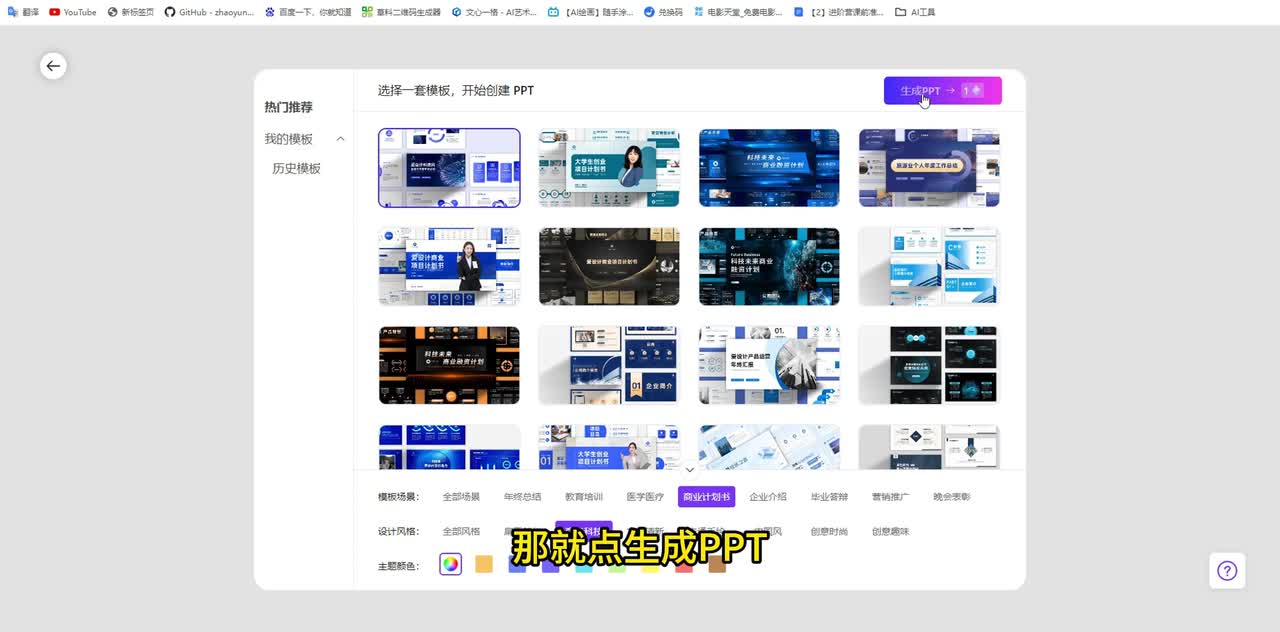Pick the yellow-orange theme color swatch
Screen dimensions: 1280x632
[x=484, y=565]
